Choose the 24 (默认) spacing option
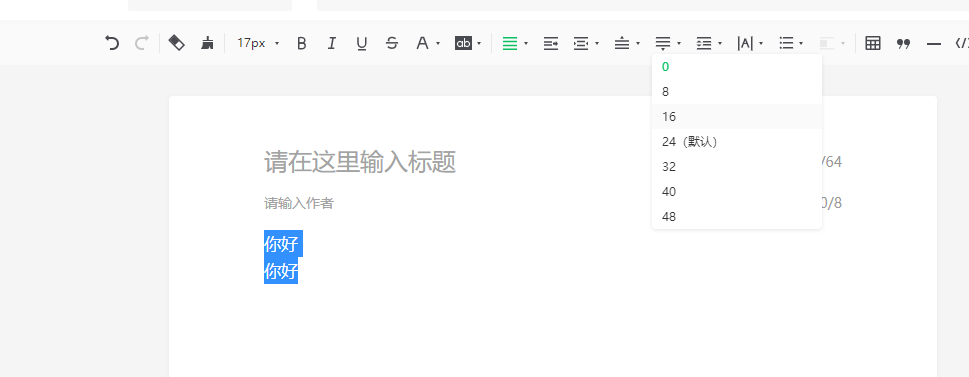The width and height of the screenshot is (969, 377). click(737, 142)
